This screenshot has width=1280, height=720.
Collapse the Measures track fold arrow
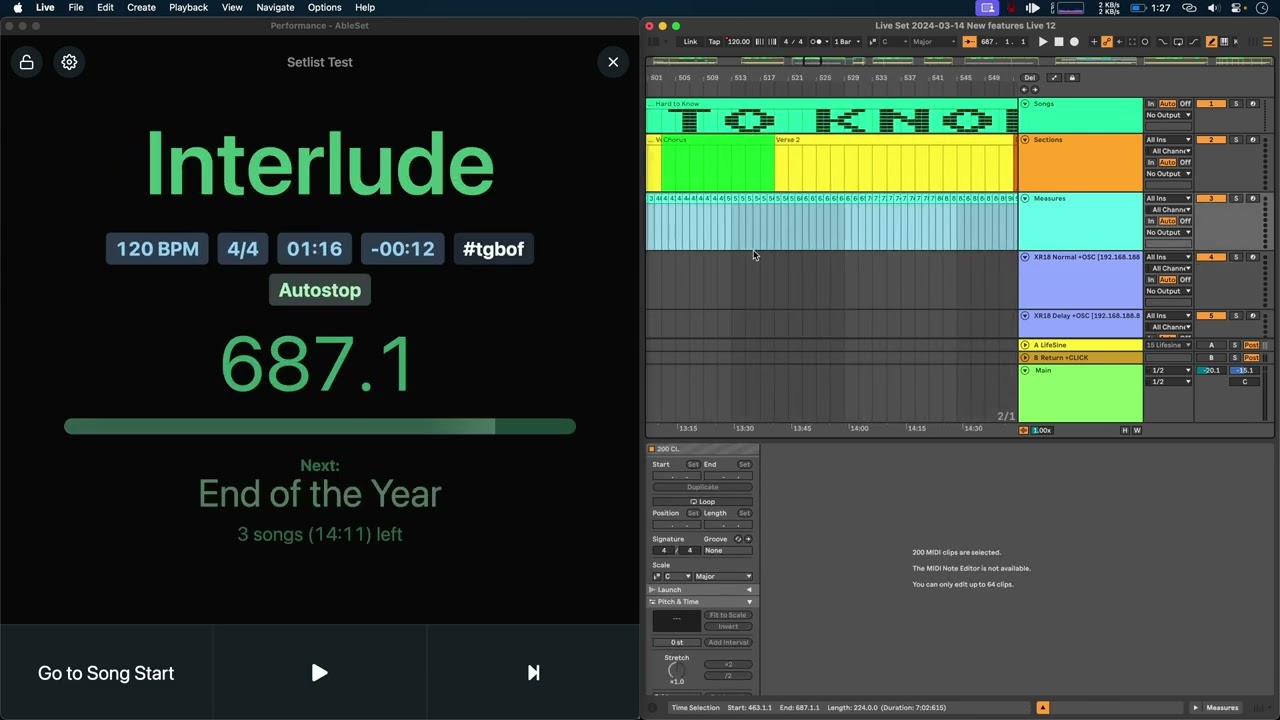coord(1025,199)
